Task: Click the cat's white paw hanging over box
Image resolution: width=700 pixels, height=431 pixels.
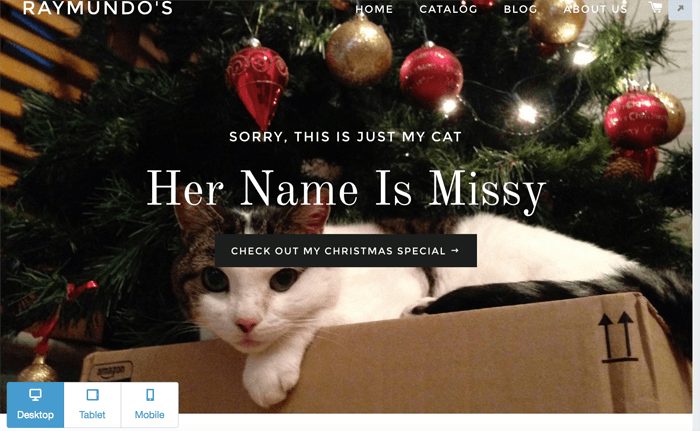Action: [270, 378]
